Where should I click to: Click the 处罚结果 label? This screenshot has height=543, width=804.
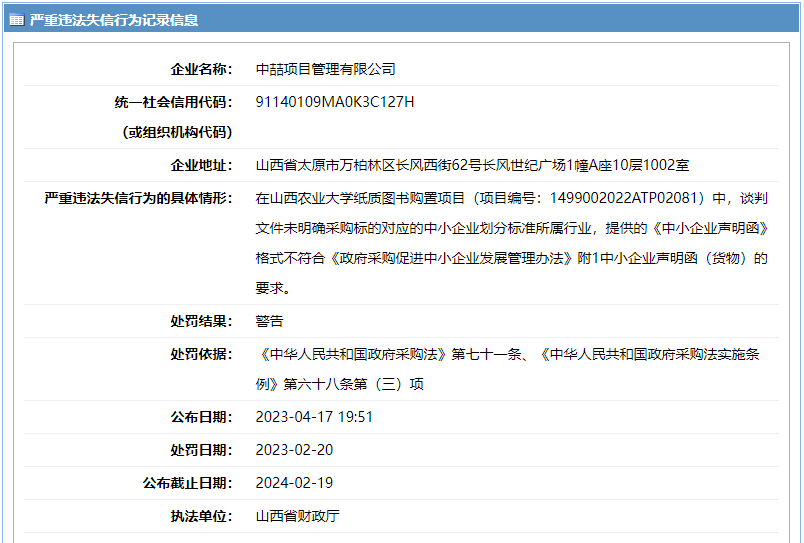click(201, 321)
